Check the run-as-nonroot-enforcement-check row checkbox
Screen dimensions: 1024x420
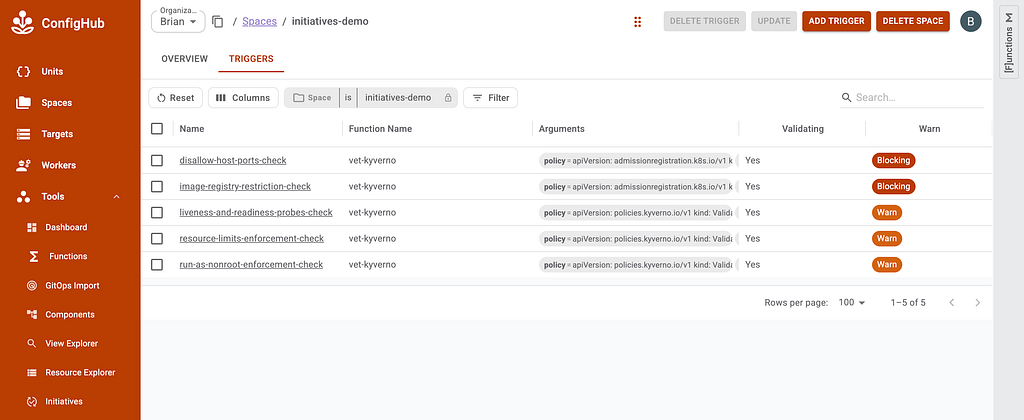(157, 265)
